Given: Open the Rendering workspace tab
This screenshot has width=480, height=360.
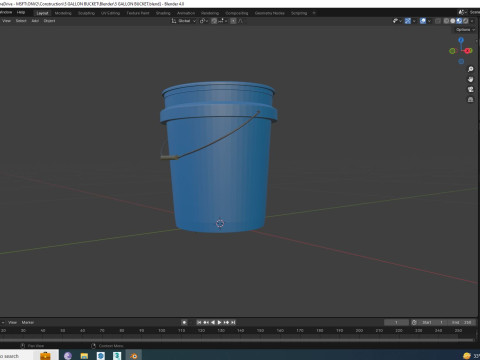Looking at the screenshot, I should click(x=210, y=13).
